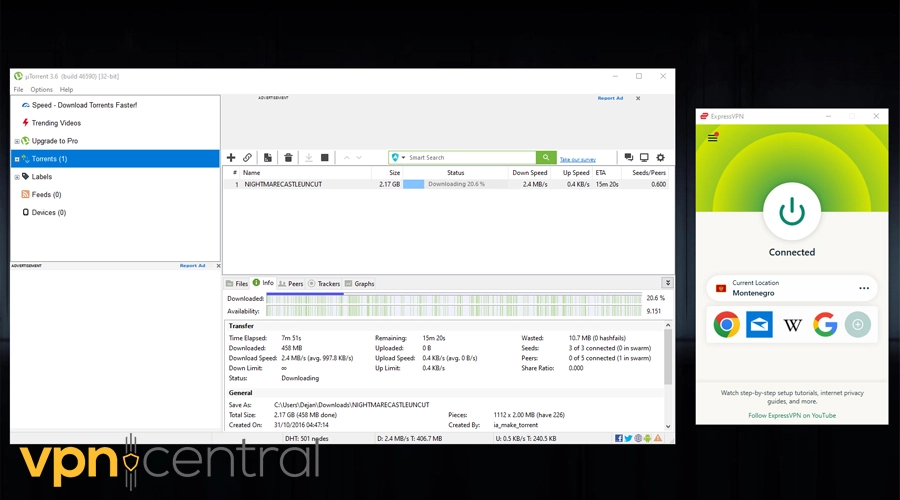Select the NIGHTMARECASTLEUNCUT torrent row
Viewport: 900px width, 500px height.
pos(445,184)
